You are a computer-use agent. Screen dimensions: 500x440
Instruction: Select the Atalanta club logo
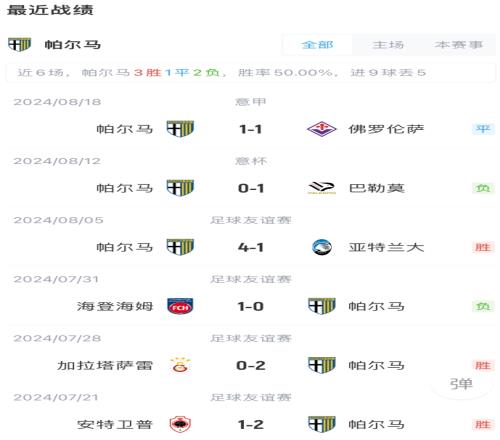pyautogui.click(x=322, y=247)
